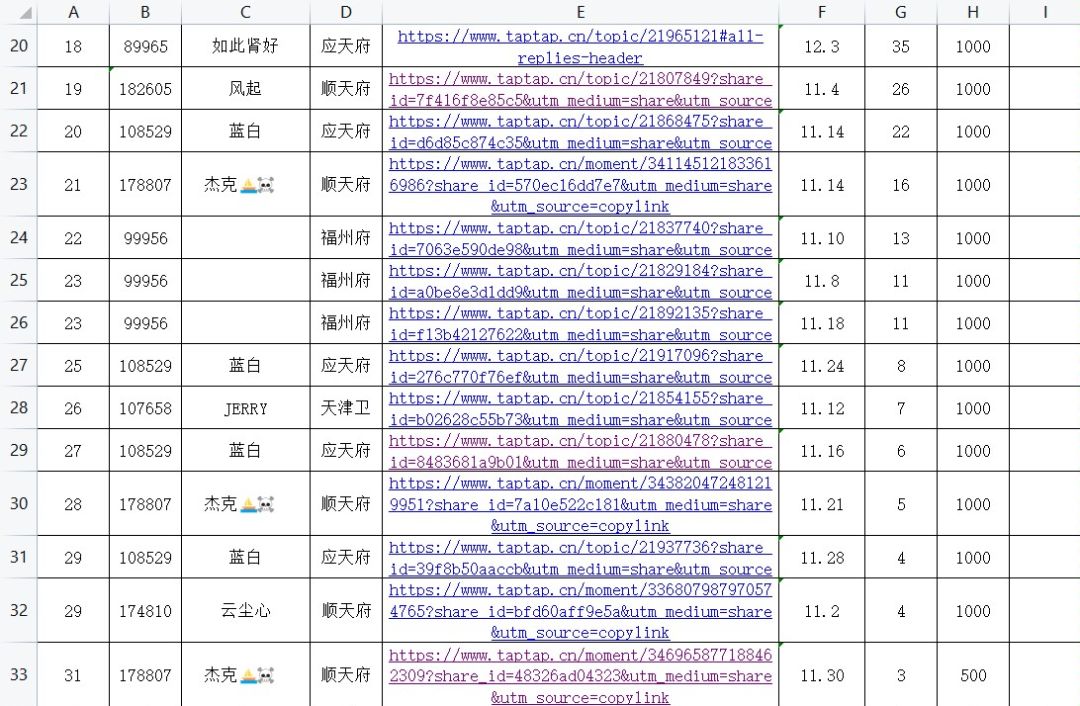Open the topic/21807849 link in row 21
The height and width of the screenshot is (706, 1080).
click(581, 89)
